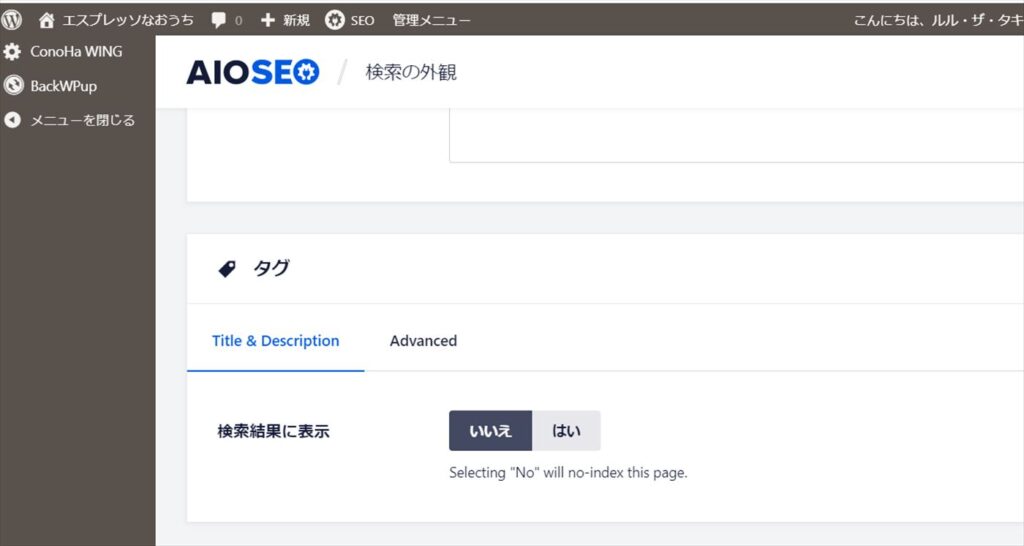Screen dimensions: 1024x546
Task: Click the AIOSEO logo
Action: [x=253, y=72]
